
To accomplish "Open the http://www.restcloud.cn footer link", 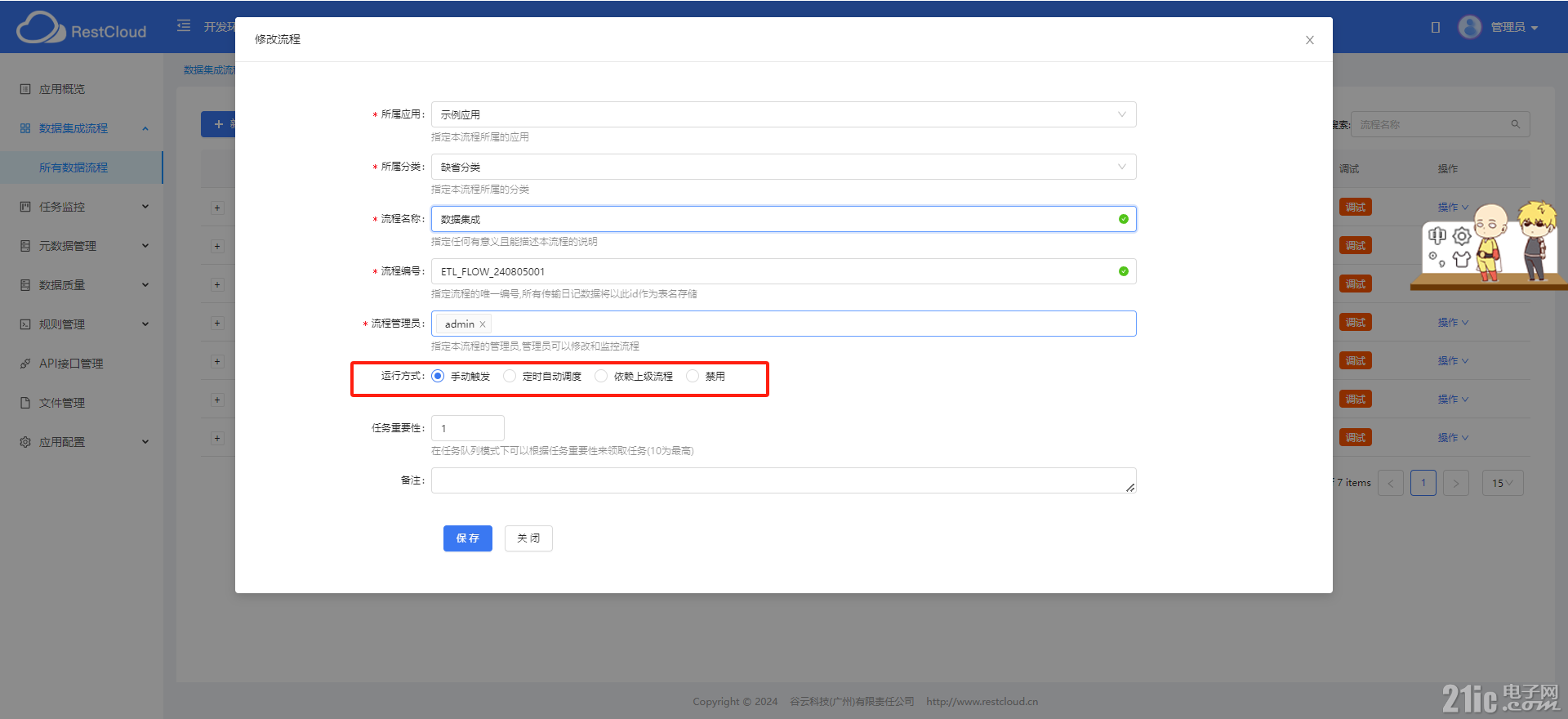I will pyautogui.click(x=982, y=702).
